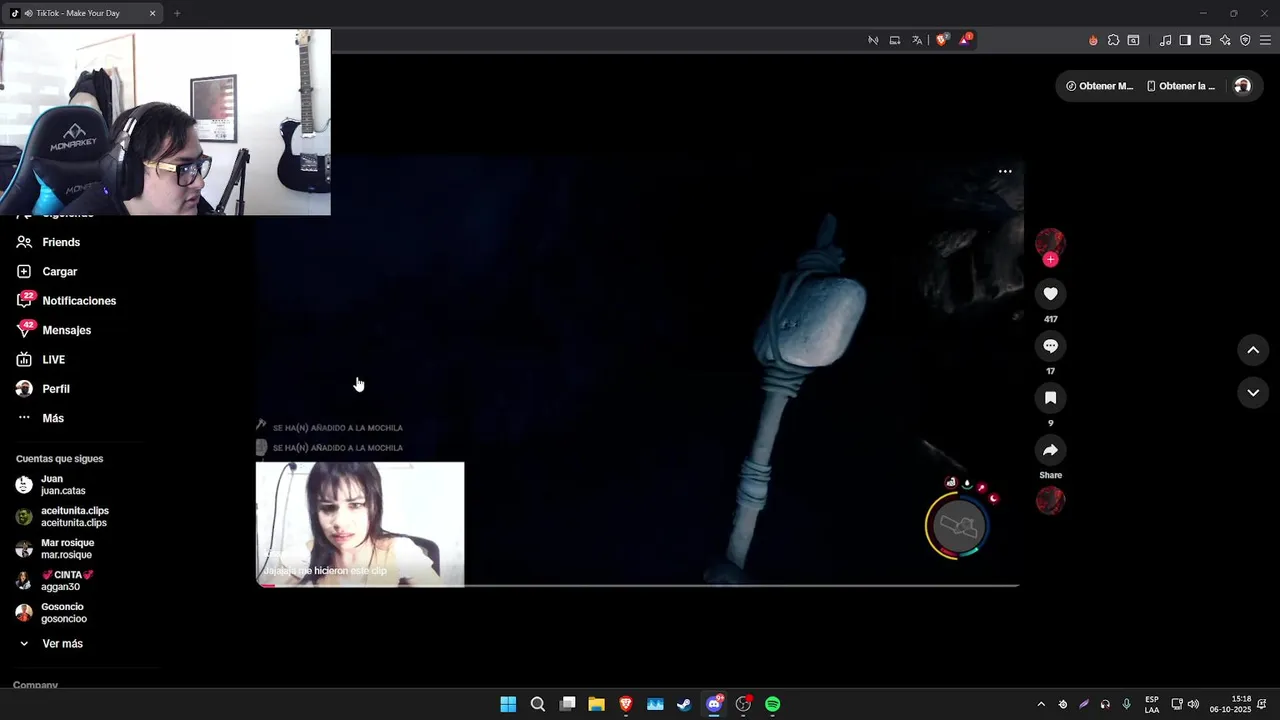Open Notificaciones in the sidebar
Screen dimensions: 1280x720
tap(66, 301)
